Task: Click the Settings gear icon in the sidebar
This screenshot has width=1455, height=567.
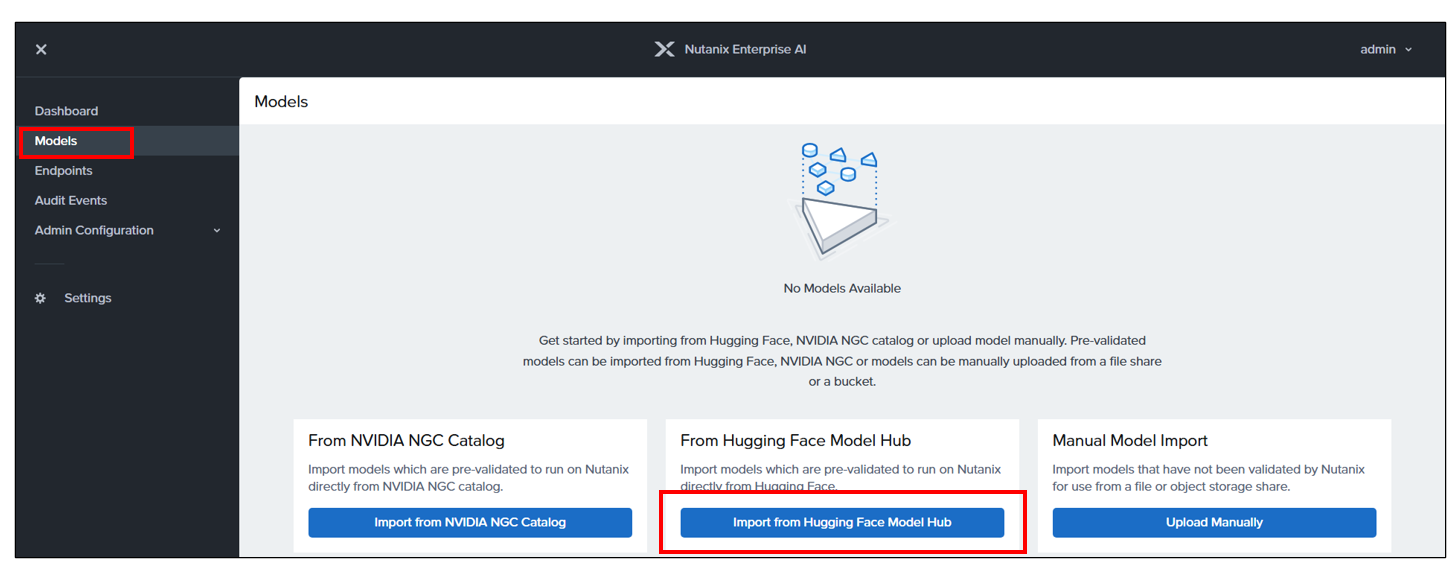Action: [41, 298]
